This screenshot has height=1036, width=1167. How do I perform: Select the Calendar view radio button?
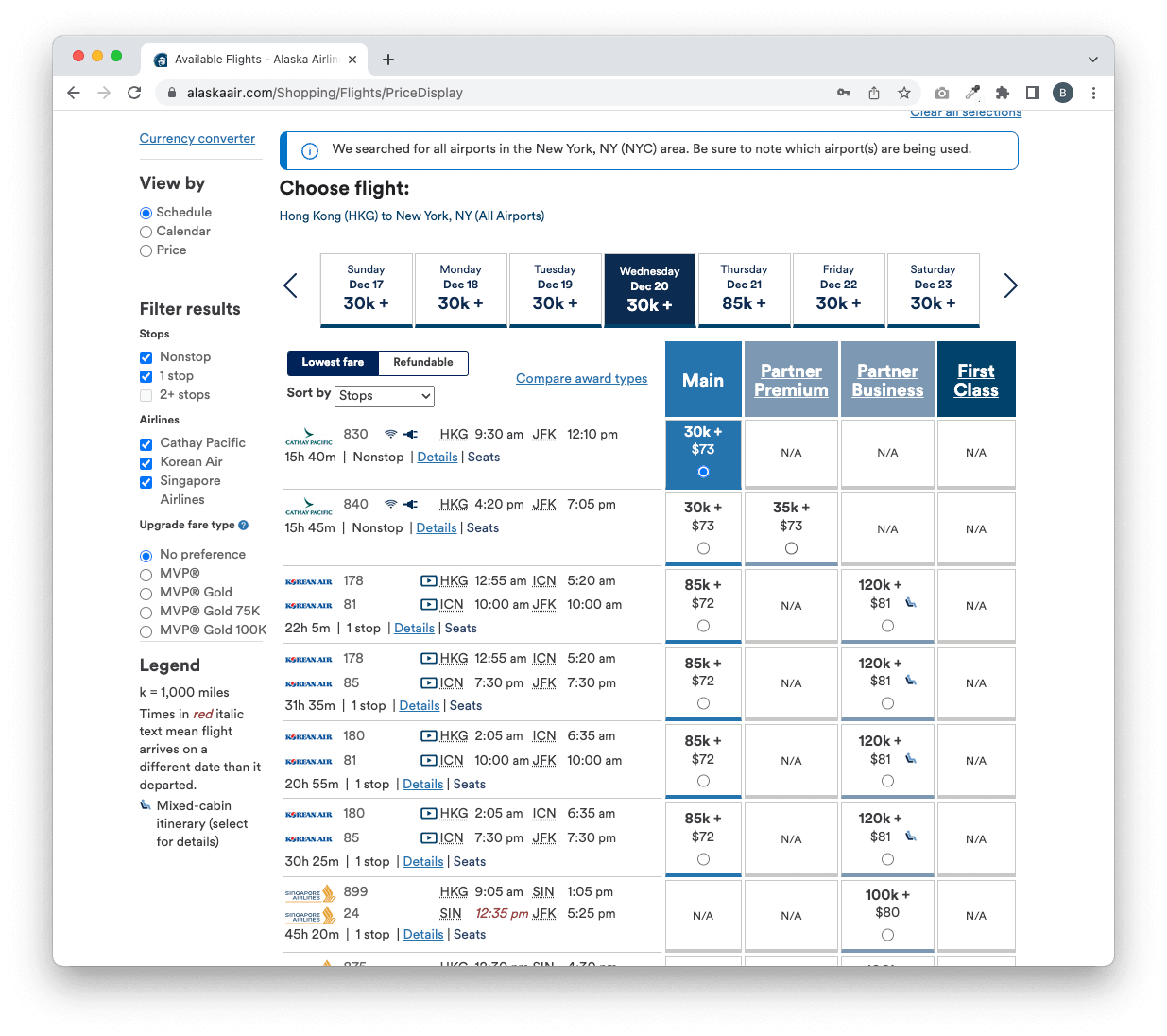coord(146,232)
